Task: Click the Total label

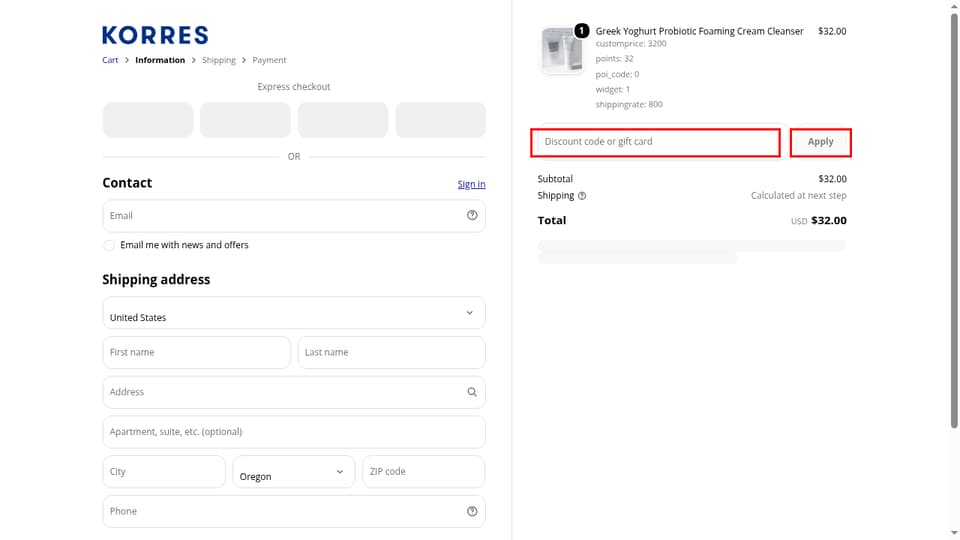Action: tap(552, 220)
